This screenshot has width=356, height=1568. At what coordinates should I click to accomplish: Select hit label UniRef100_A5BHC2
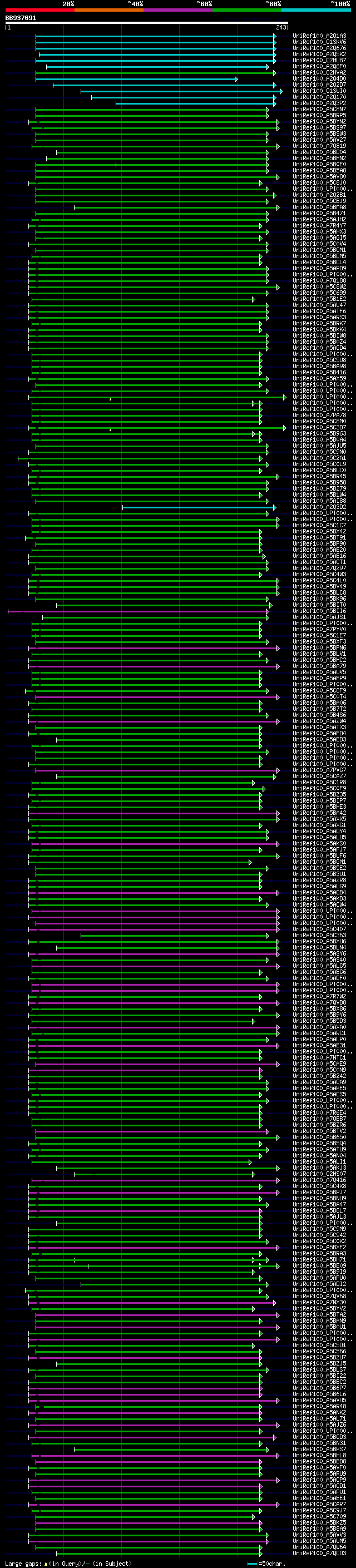click(319, 660)
